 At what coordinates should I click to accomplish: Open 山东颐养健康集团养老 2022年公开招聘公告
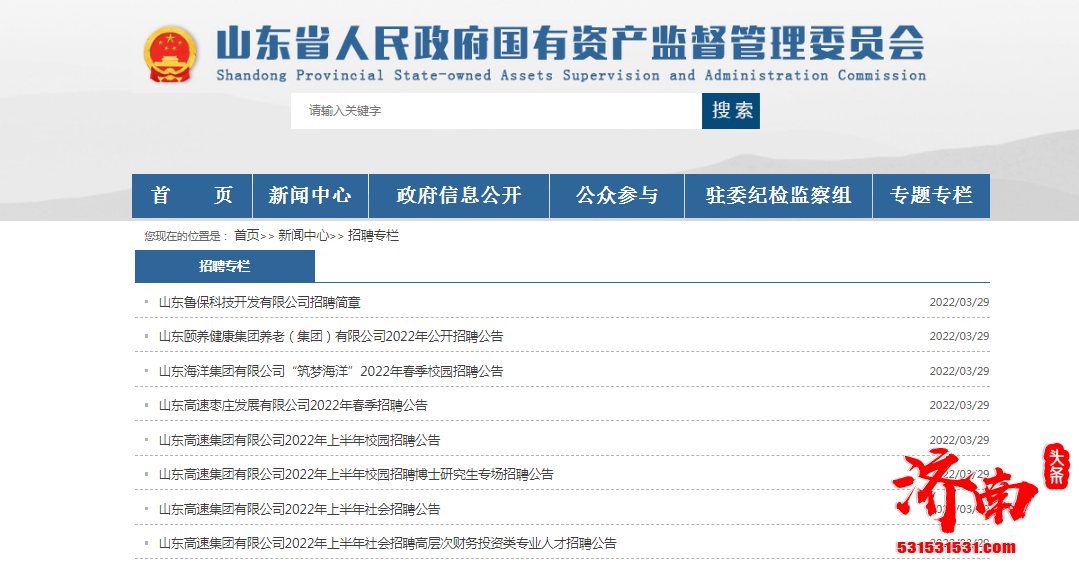click(331, 337)
